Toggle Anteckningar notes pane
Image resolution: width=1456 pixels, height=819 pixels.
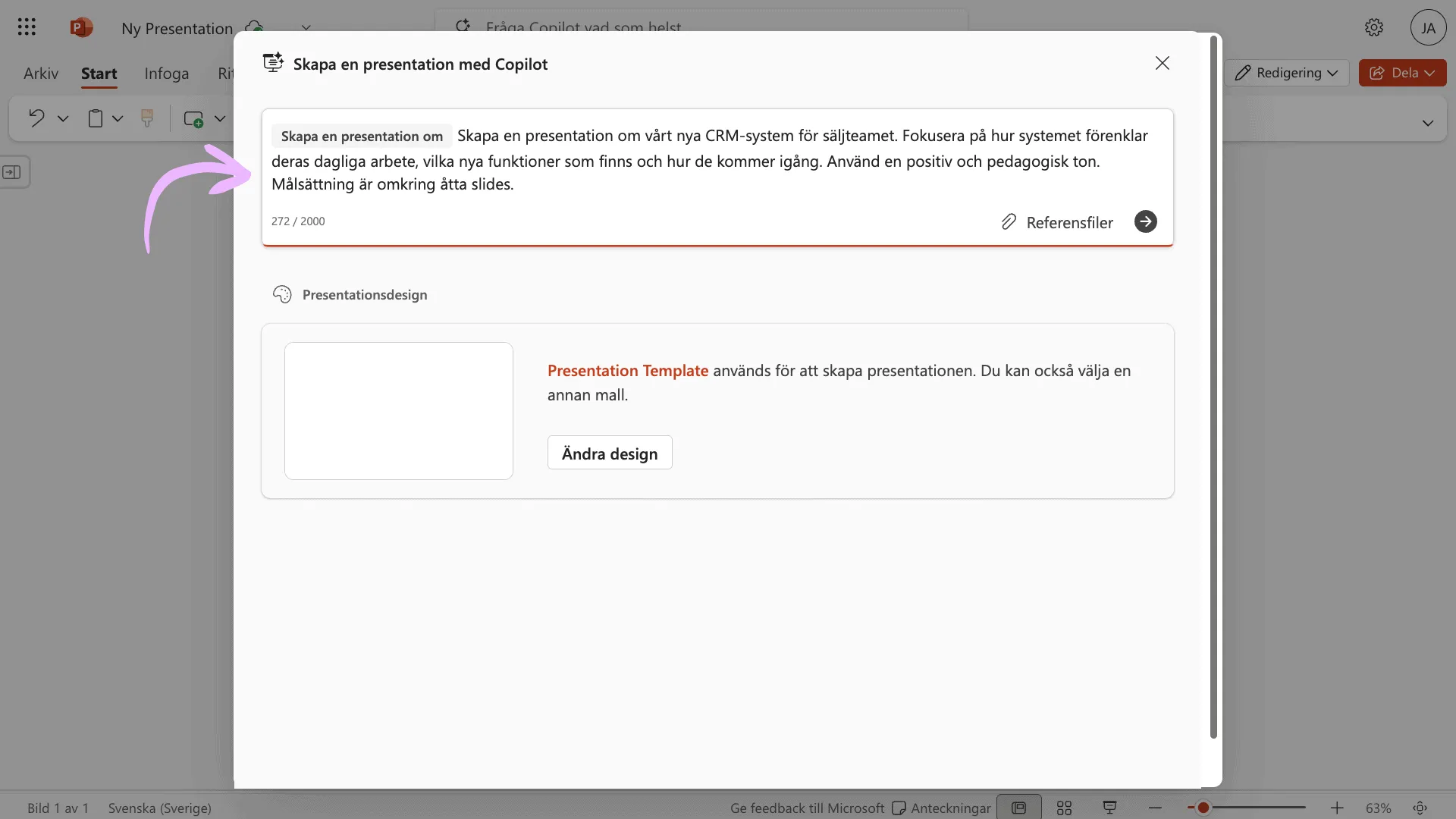click(941, 808)
